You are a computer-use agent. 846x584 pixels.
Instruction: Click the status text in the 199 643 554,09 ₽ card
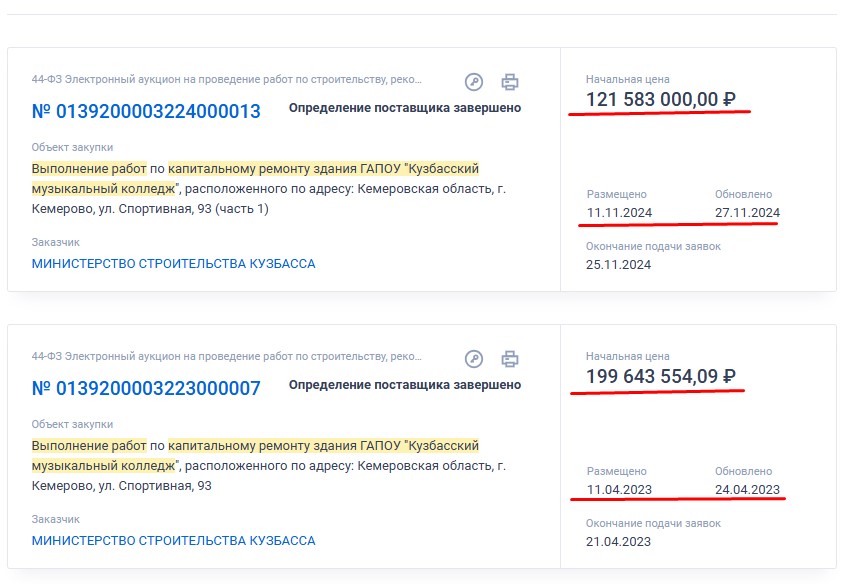click(x=405, y=385)
